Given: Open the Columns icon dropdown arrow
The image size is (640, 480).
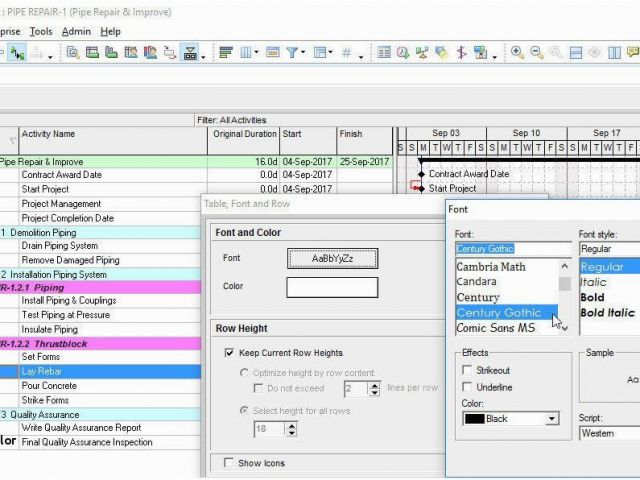Looking at the screenshot, I should [256, 52].
